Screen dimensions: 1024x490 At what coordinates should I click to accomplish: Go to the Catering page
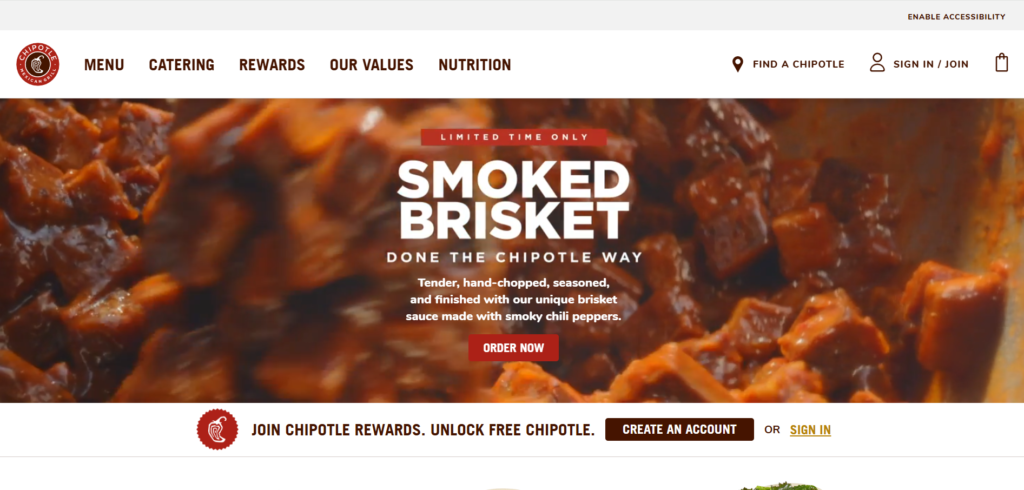tap(182, 65)
